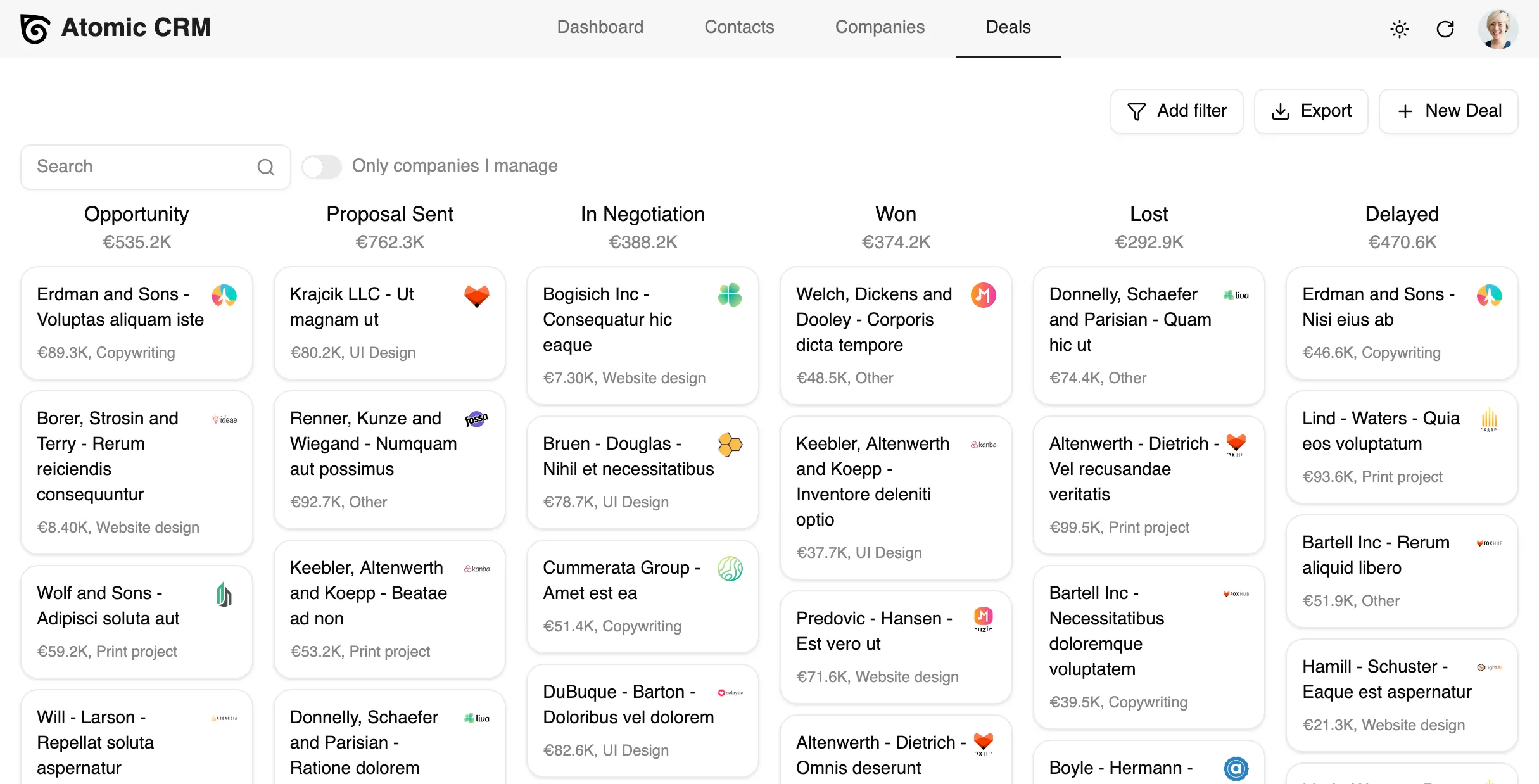Click the fossa logo on Renner, Kunze deal
This screenshot has width=1539, height=784.
click(477, 419)
